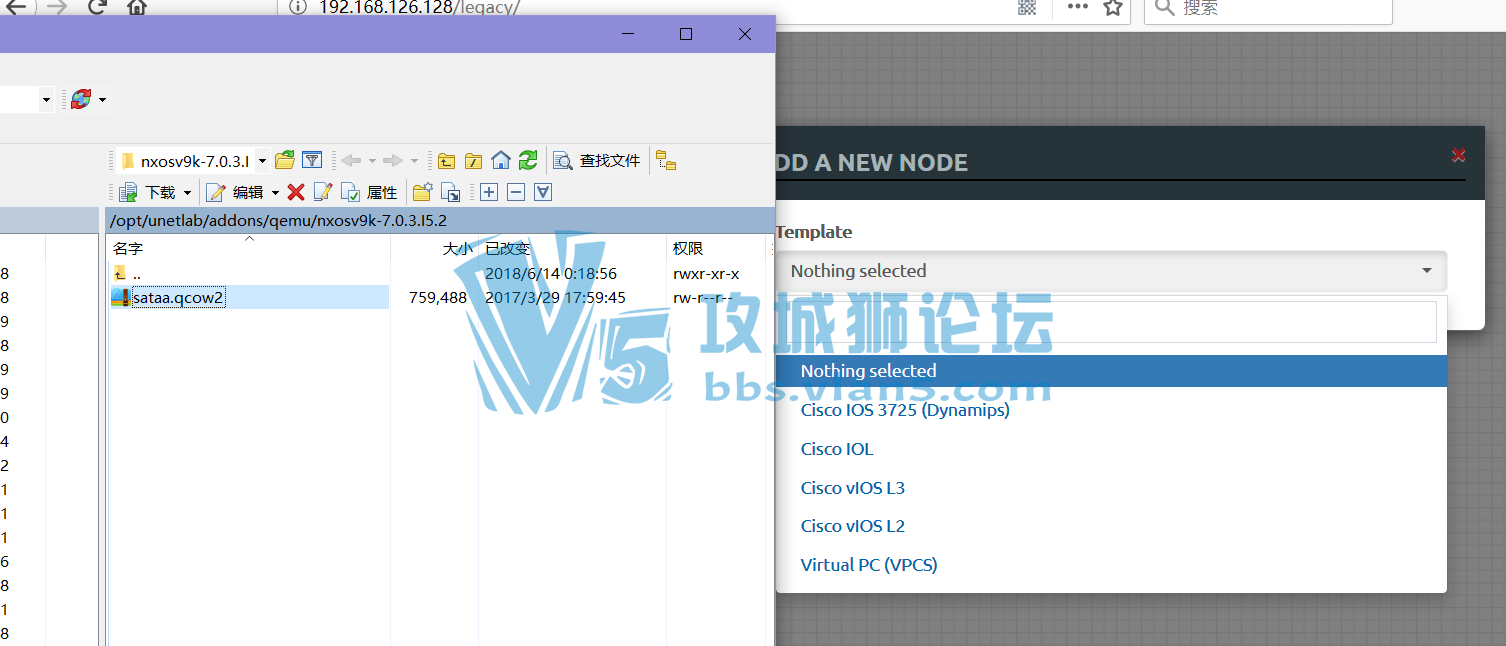Click the new shortcut link icon
This screenshot has height=646, width=1506.
coord(450,192)
